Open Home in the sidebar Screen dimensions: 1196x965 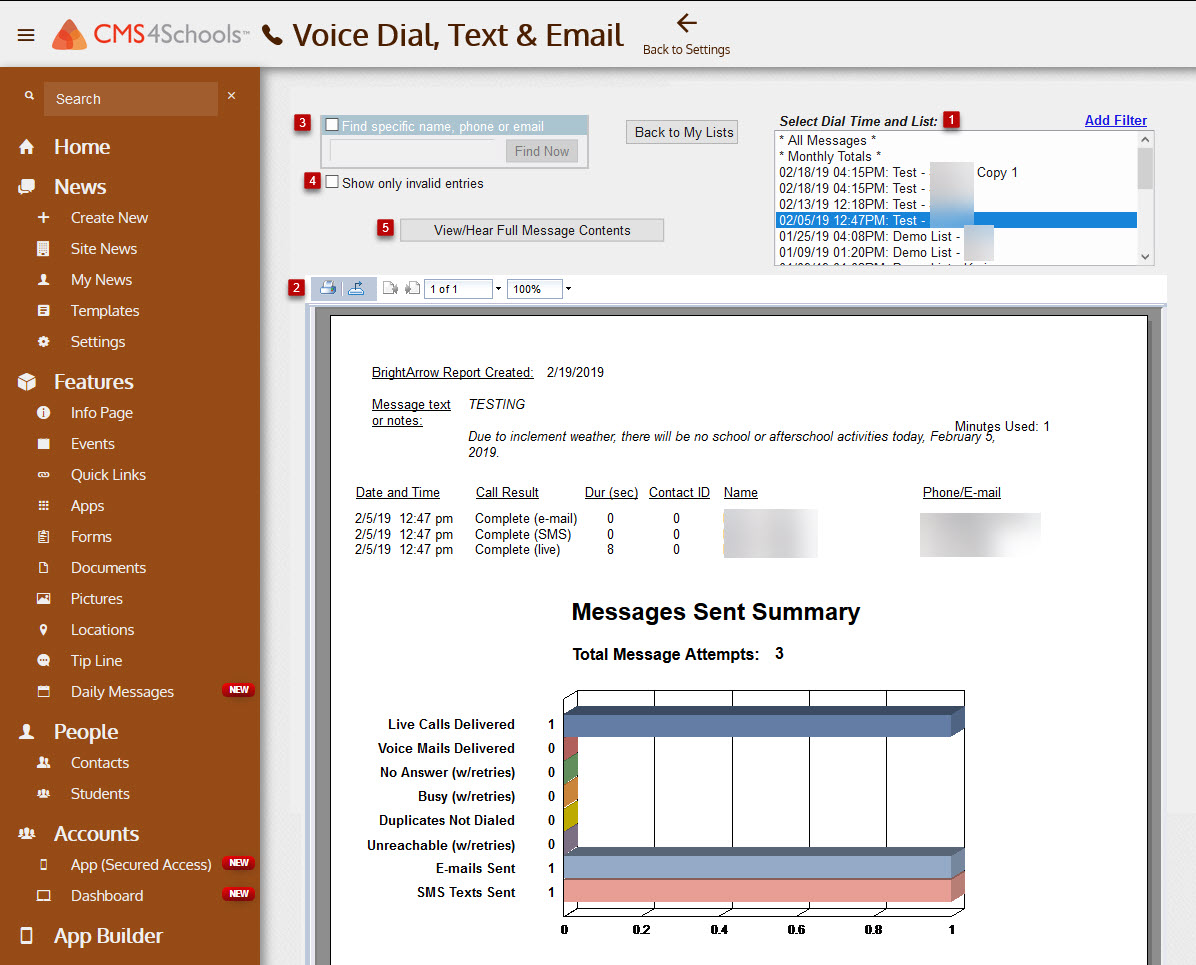[82, 146]
